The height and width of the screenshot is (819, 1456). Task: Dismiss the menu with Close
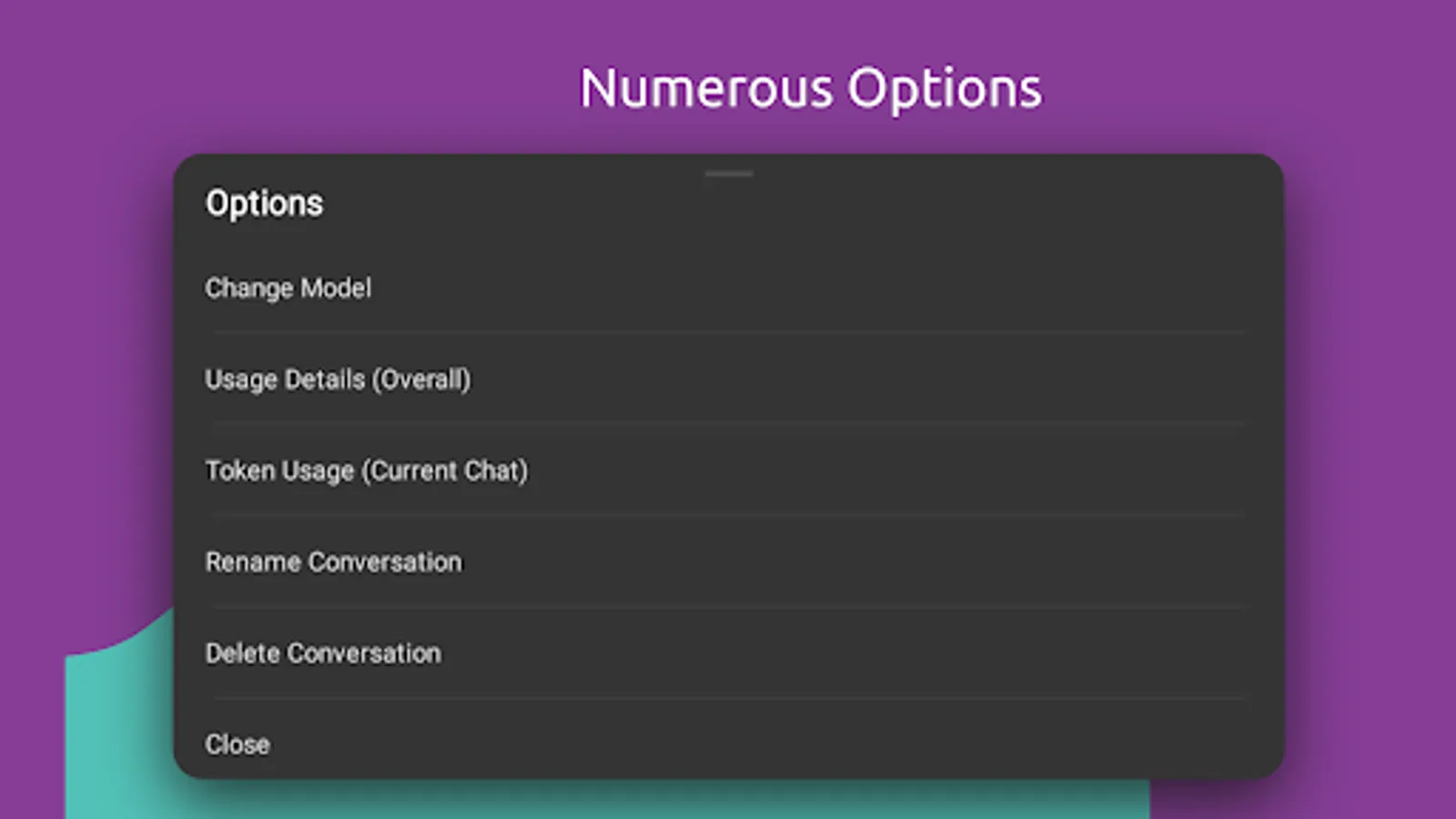[238, 743]
